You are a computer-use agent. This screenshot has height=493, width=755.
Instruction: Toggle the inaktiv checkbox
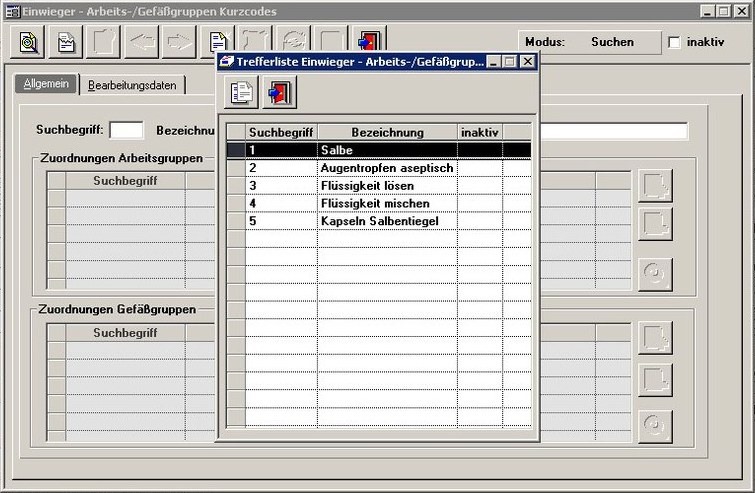675,42
